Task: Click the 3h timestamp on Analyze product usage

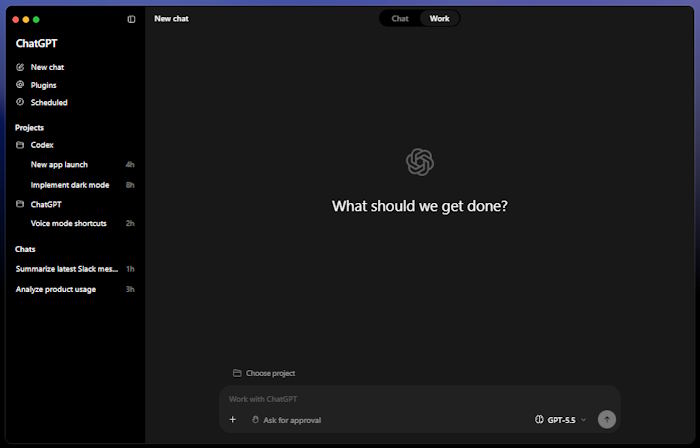Action: 130,289
